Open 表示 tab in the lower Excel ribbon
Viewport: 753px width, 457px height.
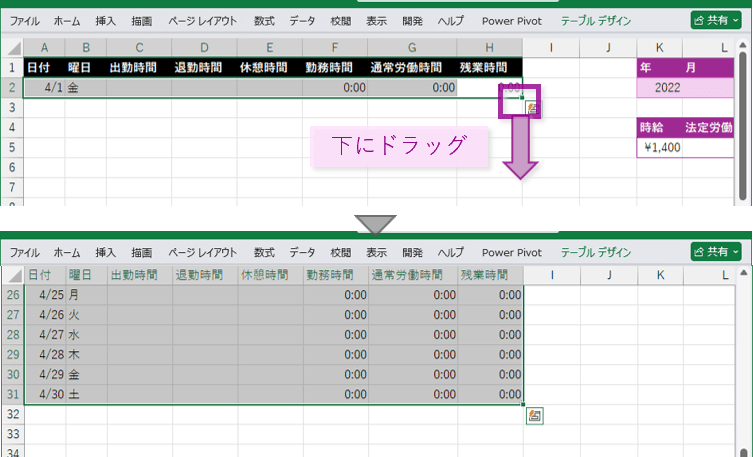coord(376,253)
